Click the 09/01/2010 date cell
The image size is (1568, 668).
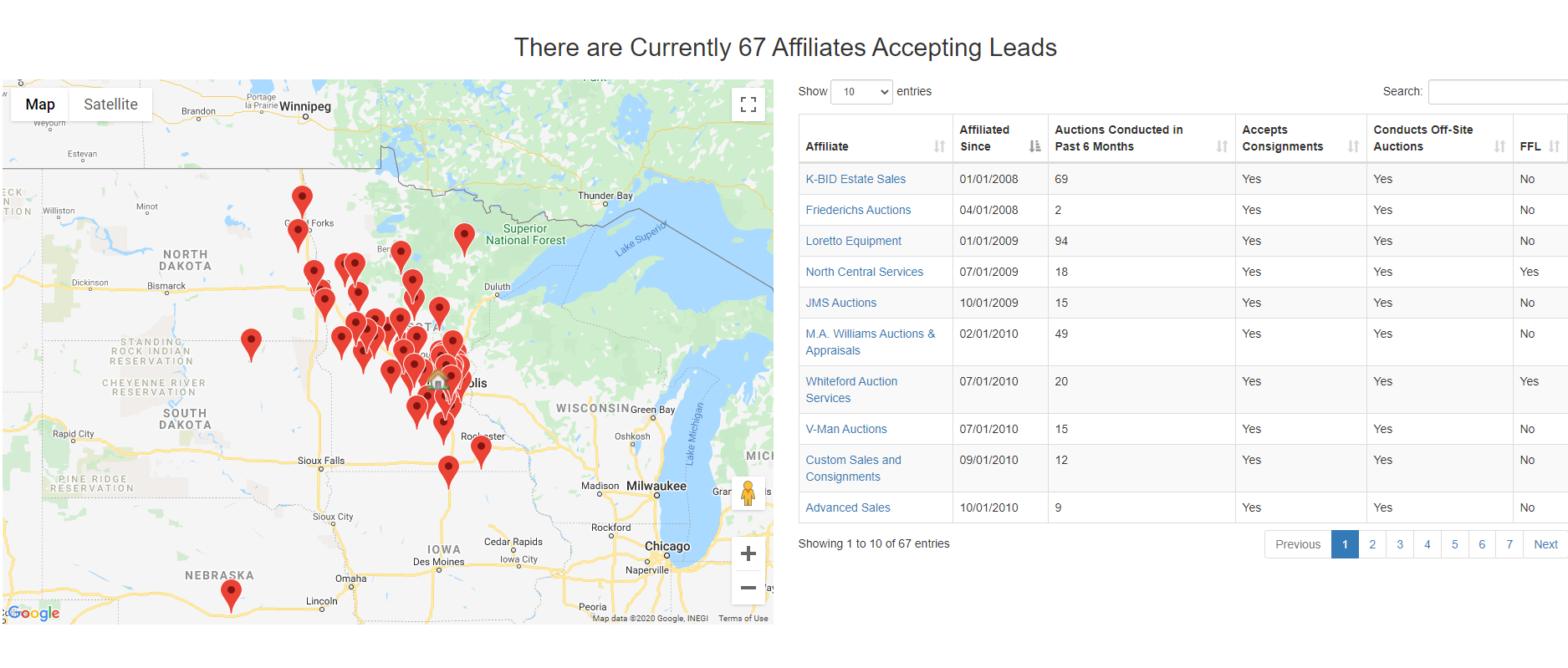[x=1000, y=468]
